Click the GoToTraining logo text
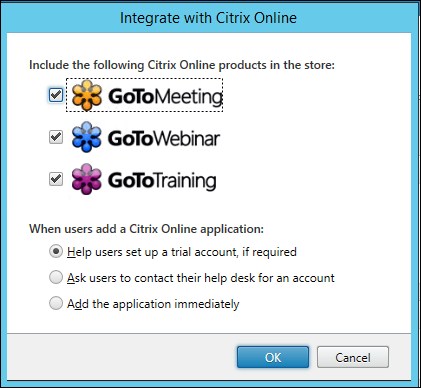 click(162, 181)
